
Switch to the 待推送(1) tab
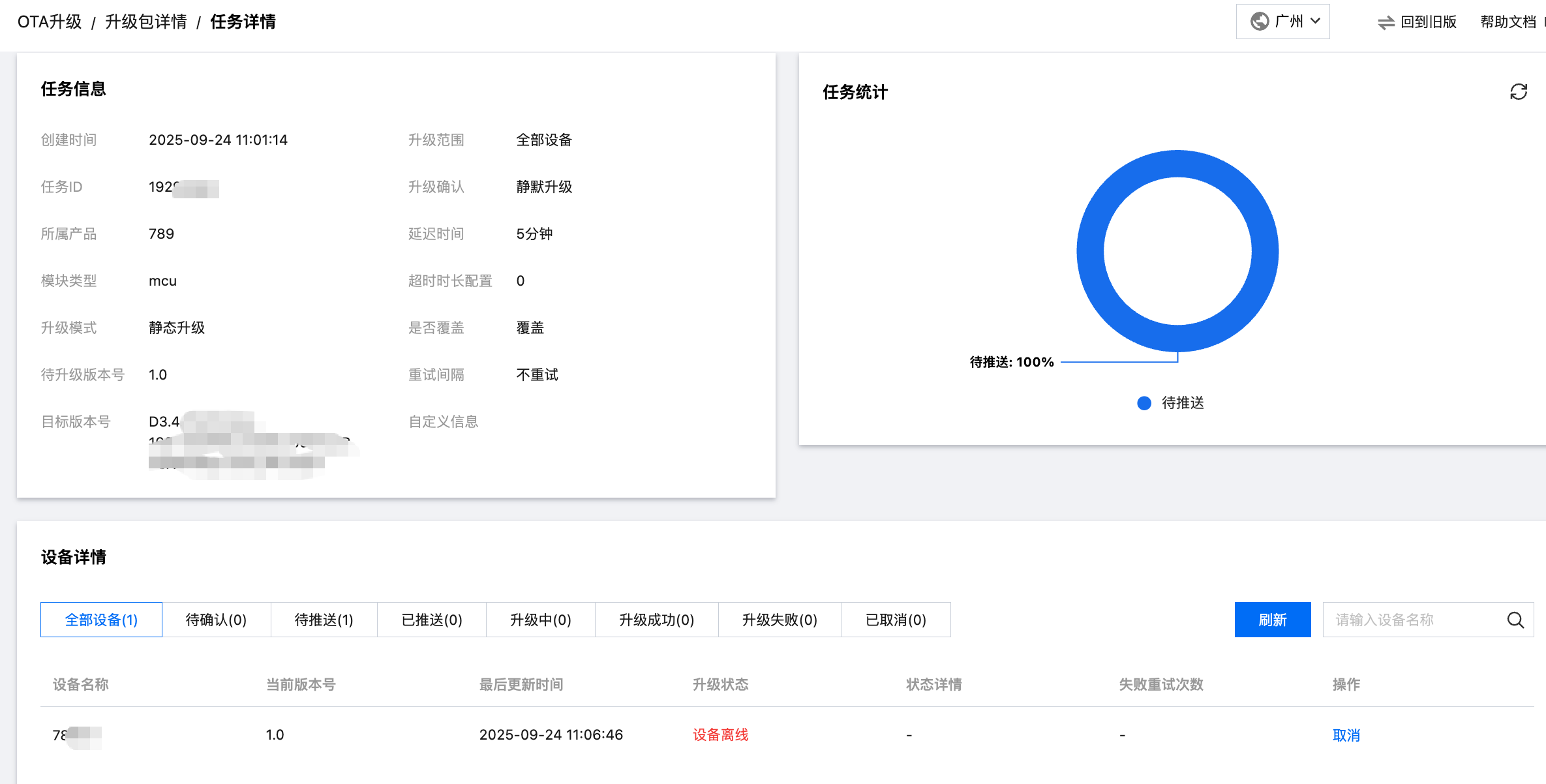(x=324, y=620)
